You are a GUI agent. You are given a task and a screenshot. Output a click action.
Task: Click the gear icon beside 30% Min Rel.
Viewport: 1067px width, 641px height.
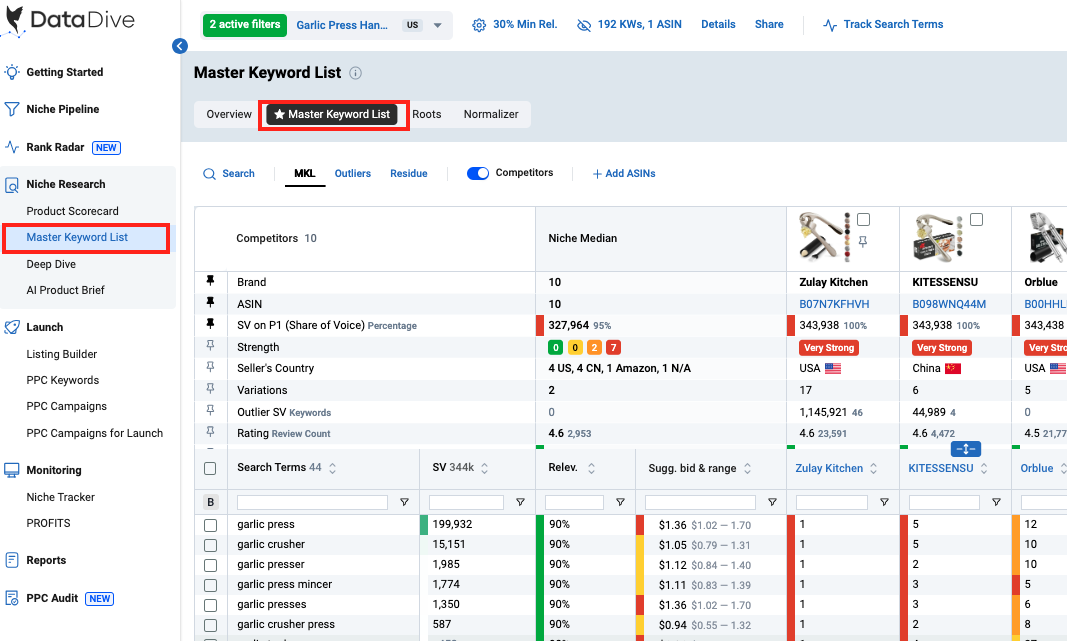coord(479,25)
